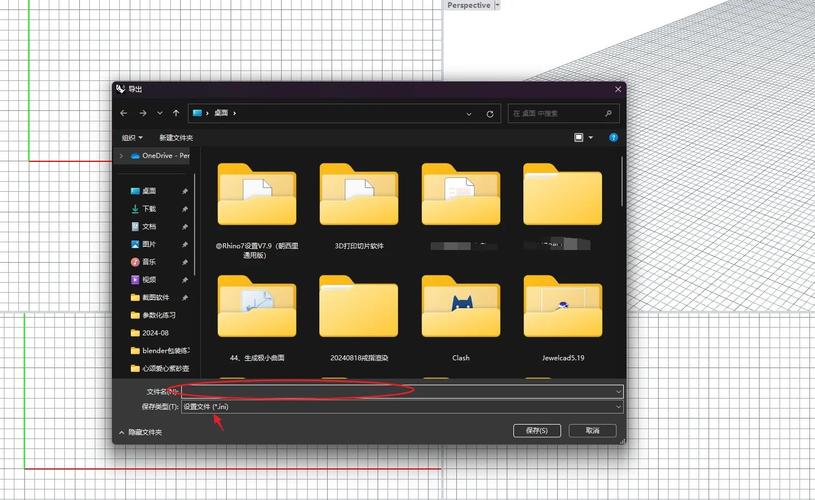Click the 保存(S) button

536,430
